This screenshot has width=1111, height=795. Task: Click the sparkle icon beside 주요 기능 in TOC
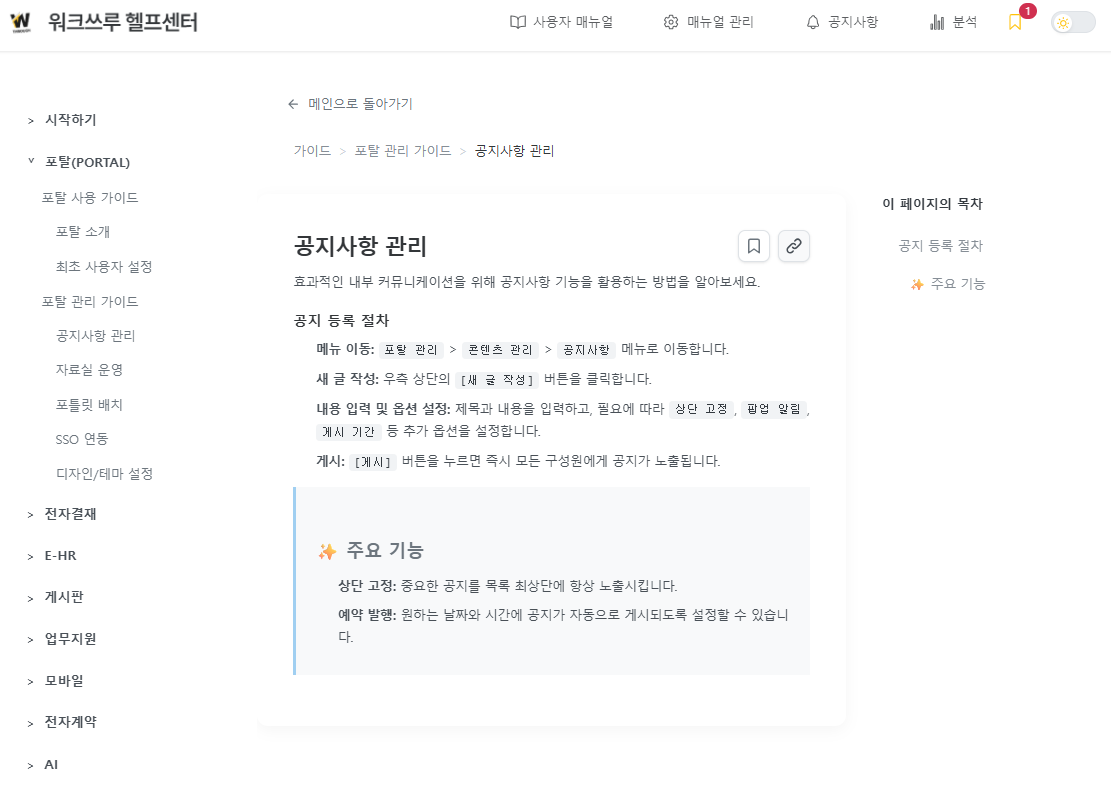(x=915, y=284)
